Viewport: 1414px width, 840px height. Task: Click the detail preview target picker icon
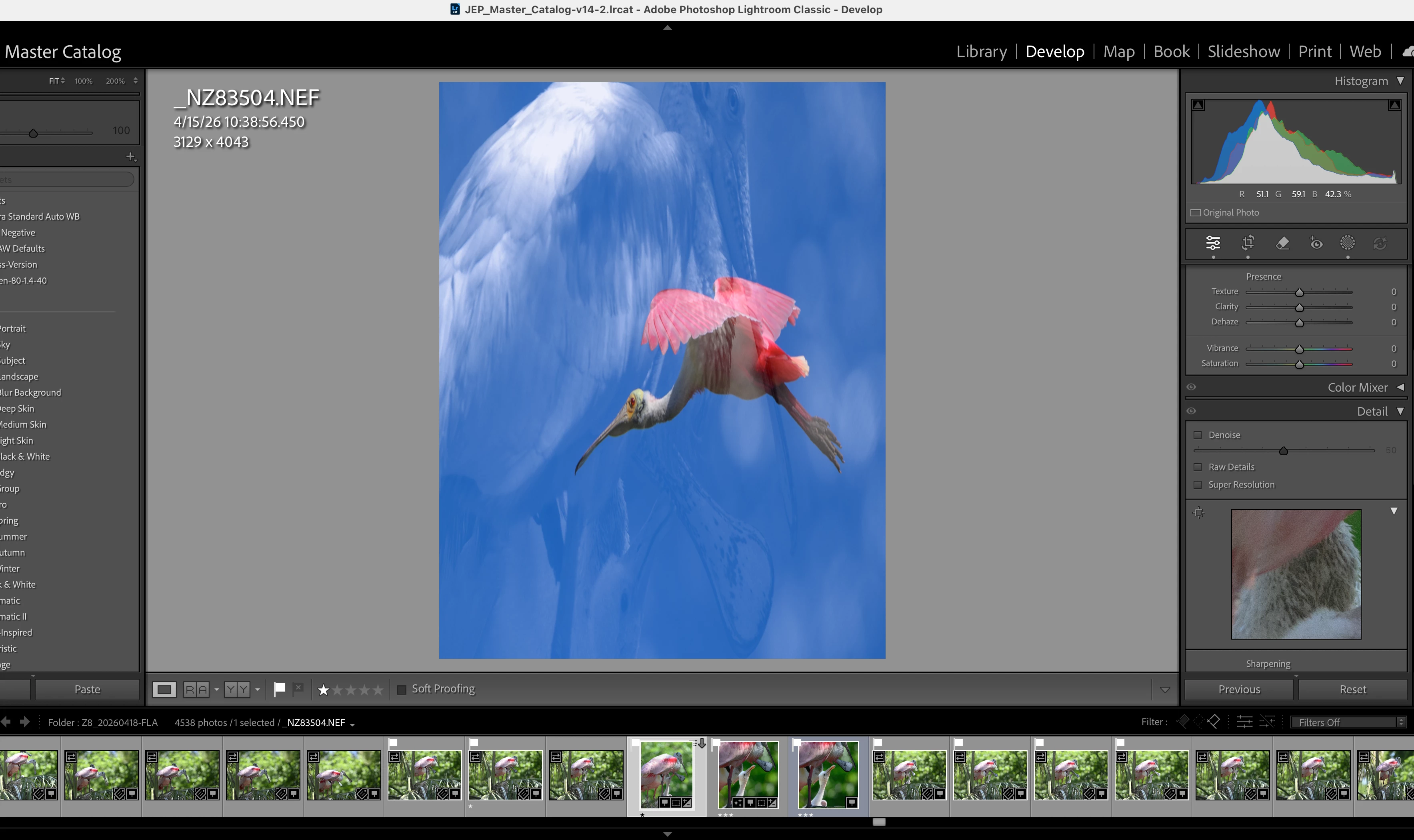click(1198, 513)
